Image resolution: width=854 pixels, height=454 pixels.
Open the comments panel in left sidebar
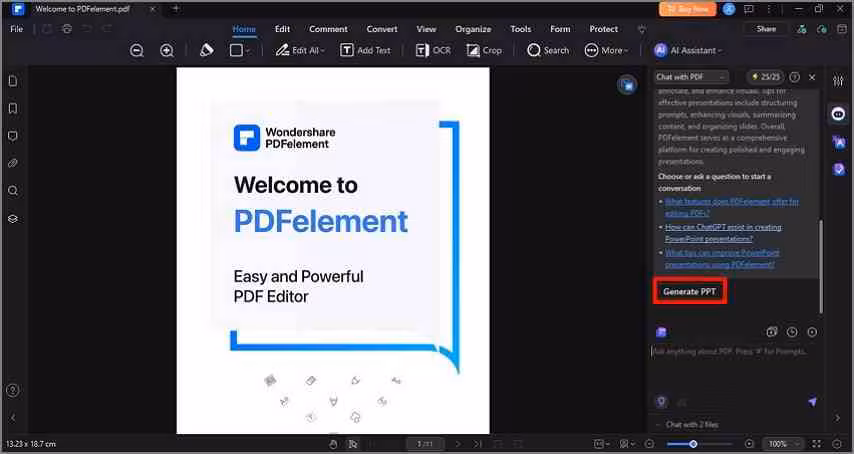click(x=13, y=136)
